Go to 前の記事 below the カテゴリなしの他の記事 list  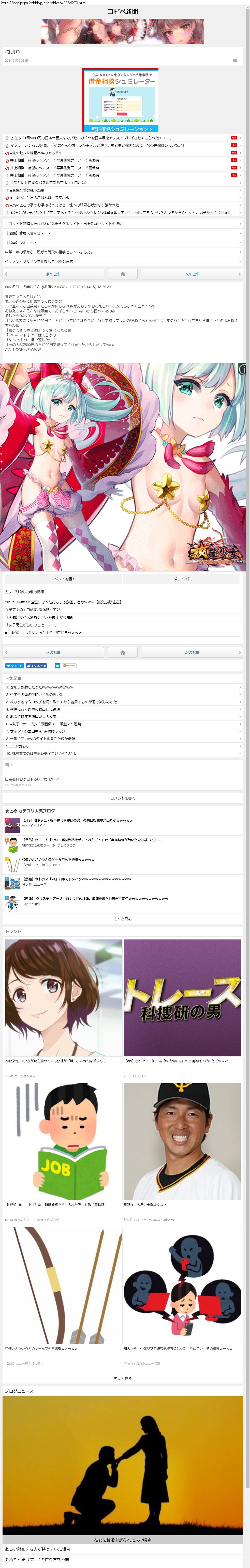point(53,652)
